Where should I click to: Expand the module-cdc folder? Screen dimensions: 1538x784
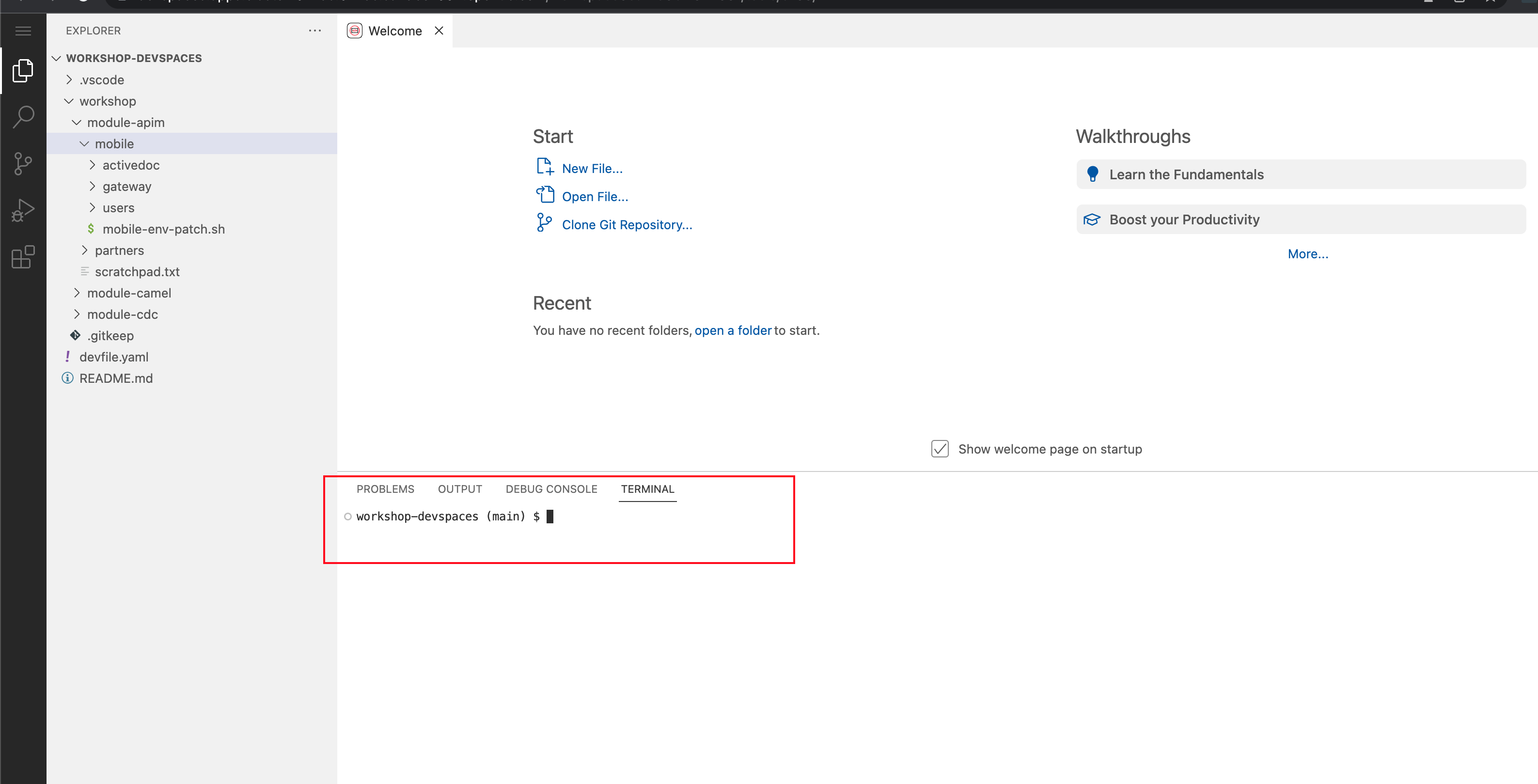[x=77, y=314]
